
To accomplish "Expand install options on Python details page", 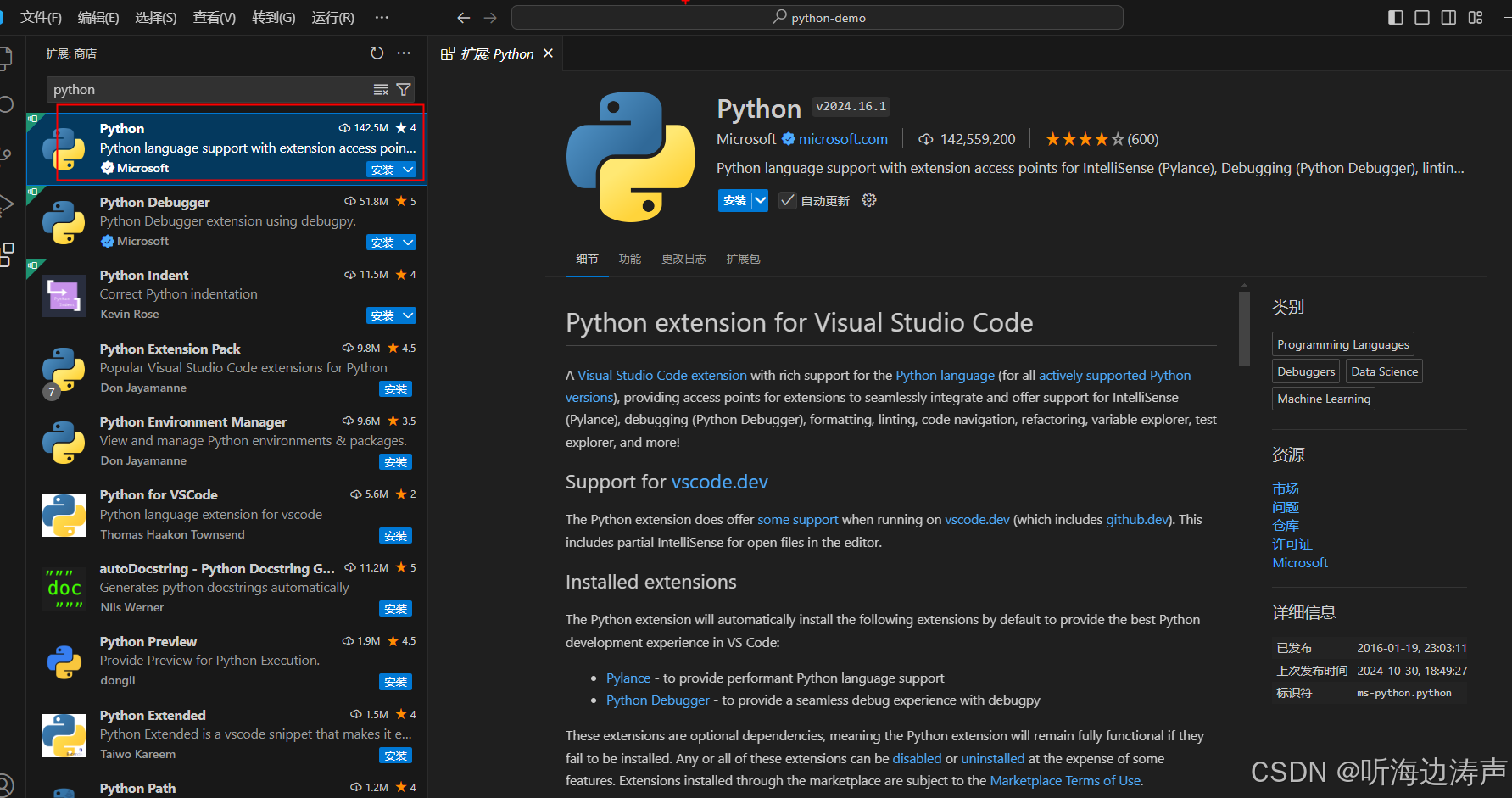I will 760,200.
